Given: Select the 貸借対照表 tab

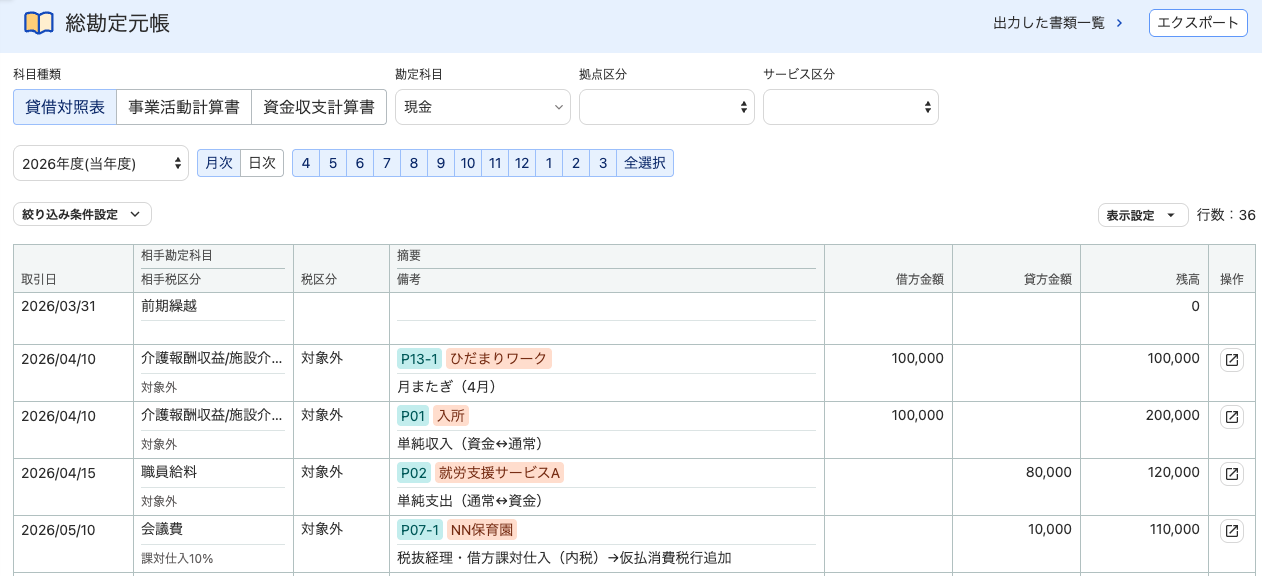Looking at the screenshot, I should pos(65,107).
